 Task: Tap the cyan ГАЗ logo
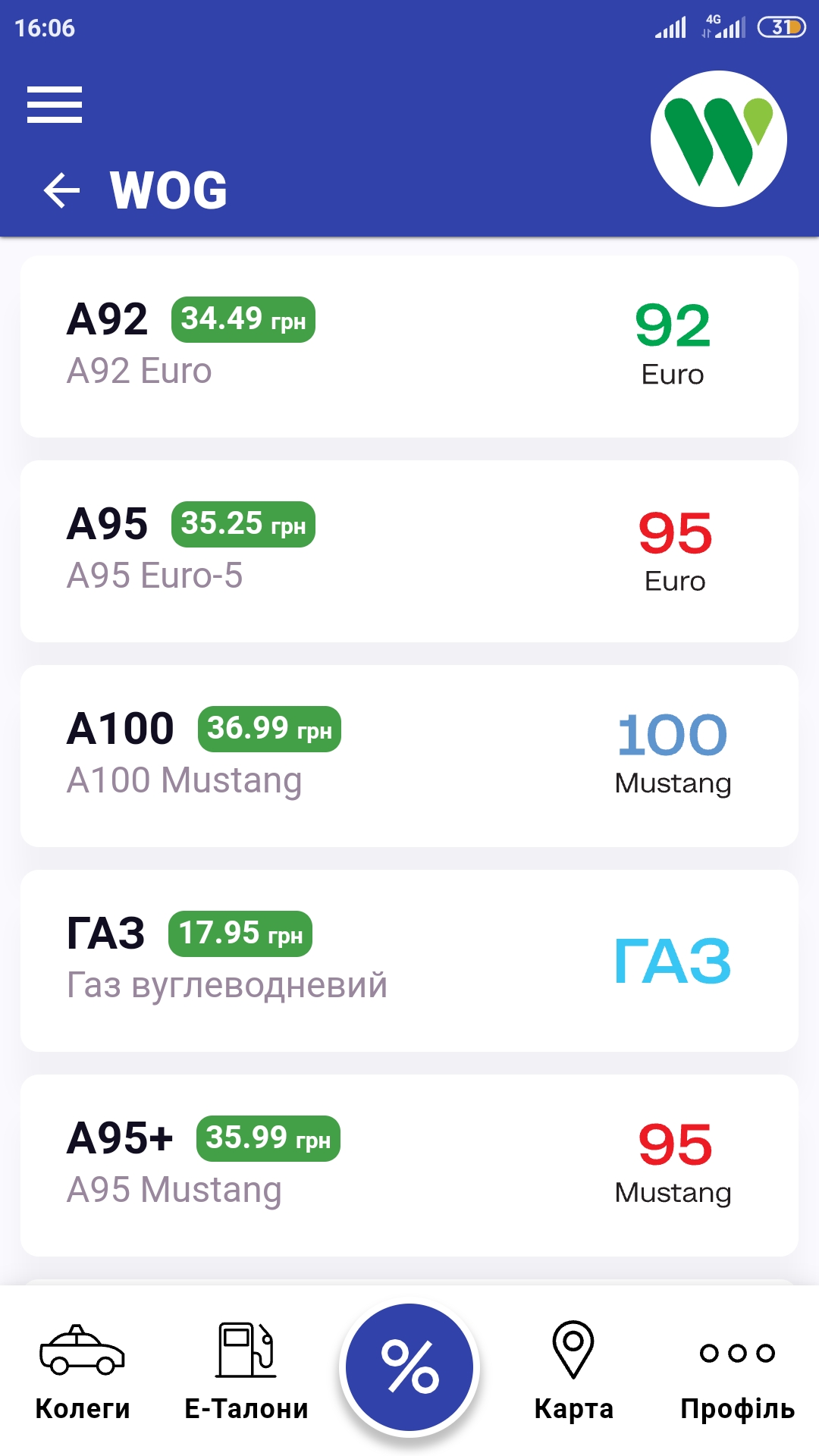coord(673,961)
